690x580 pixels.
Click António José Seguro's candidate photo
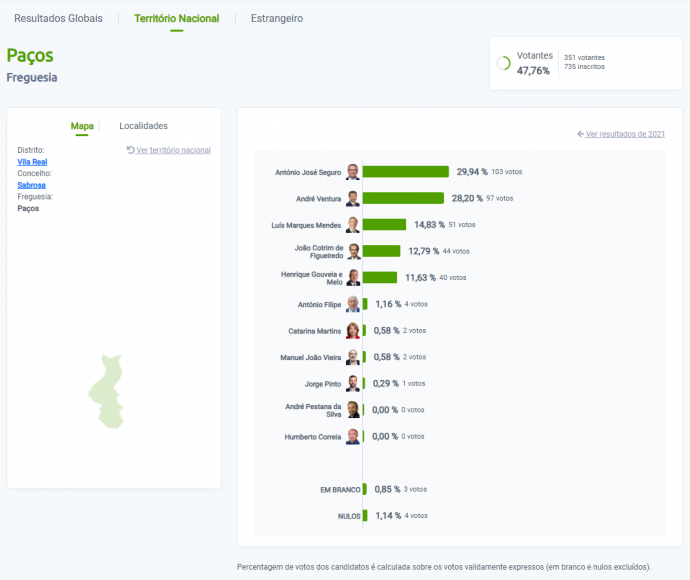[x=352, y=172]
